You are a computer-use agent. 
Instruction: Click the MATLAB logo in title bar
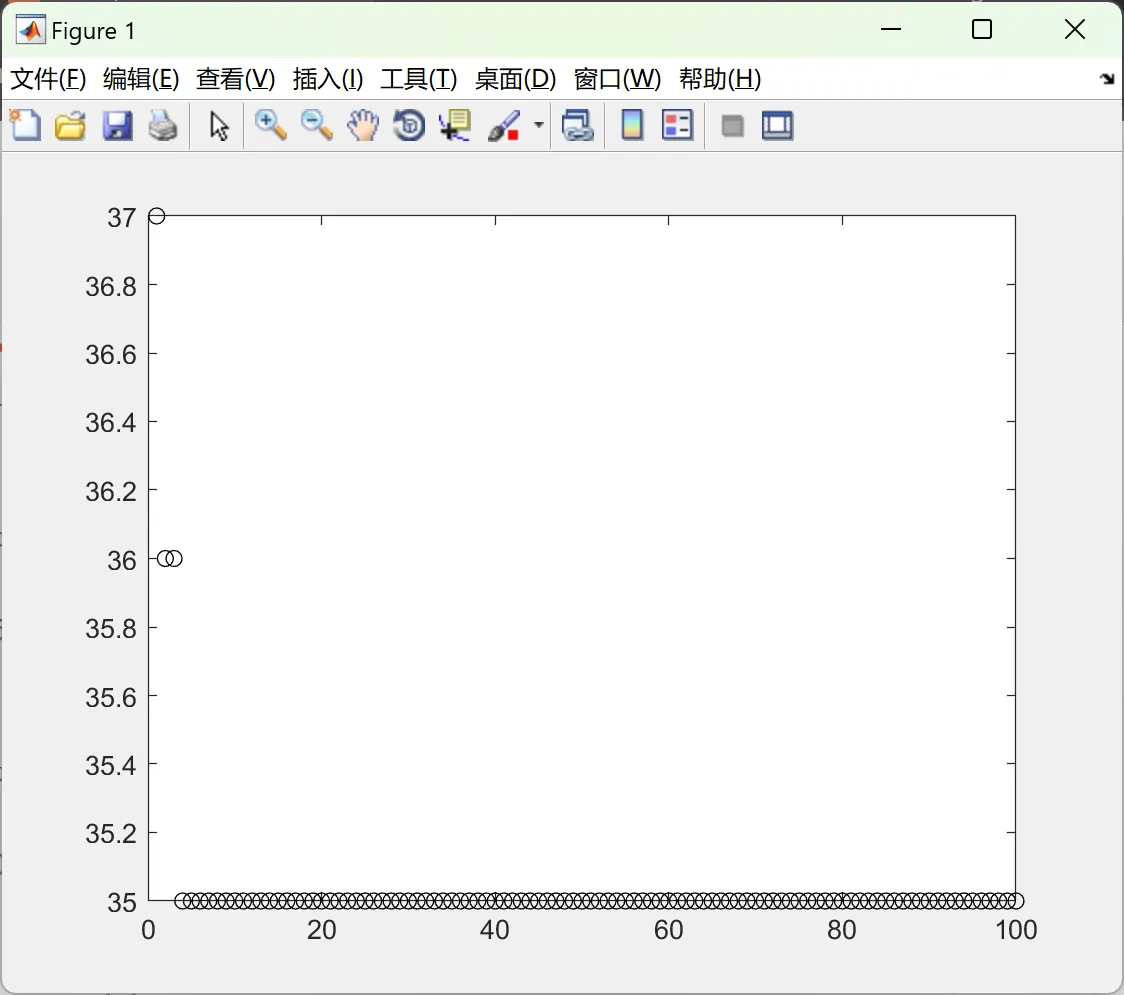click(30, 30)
